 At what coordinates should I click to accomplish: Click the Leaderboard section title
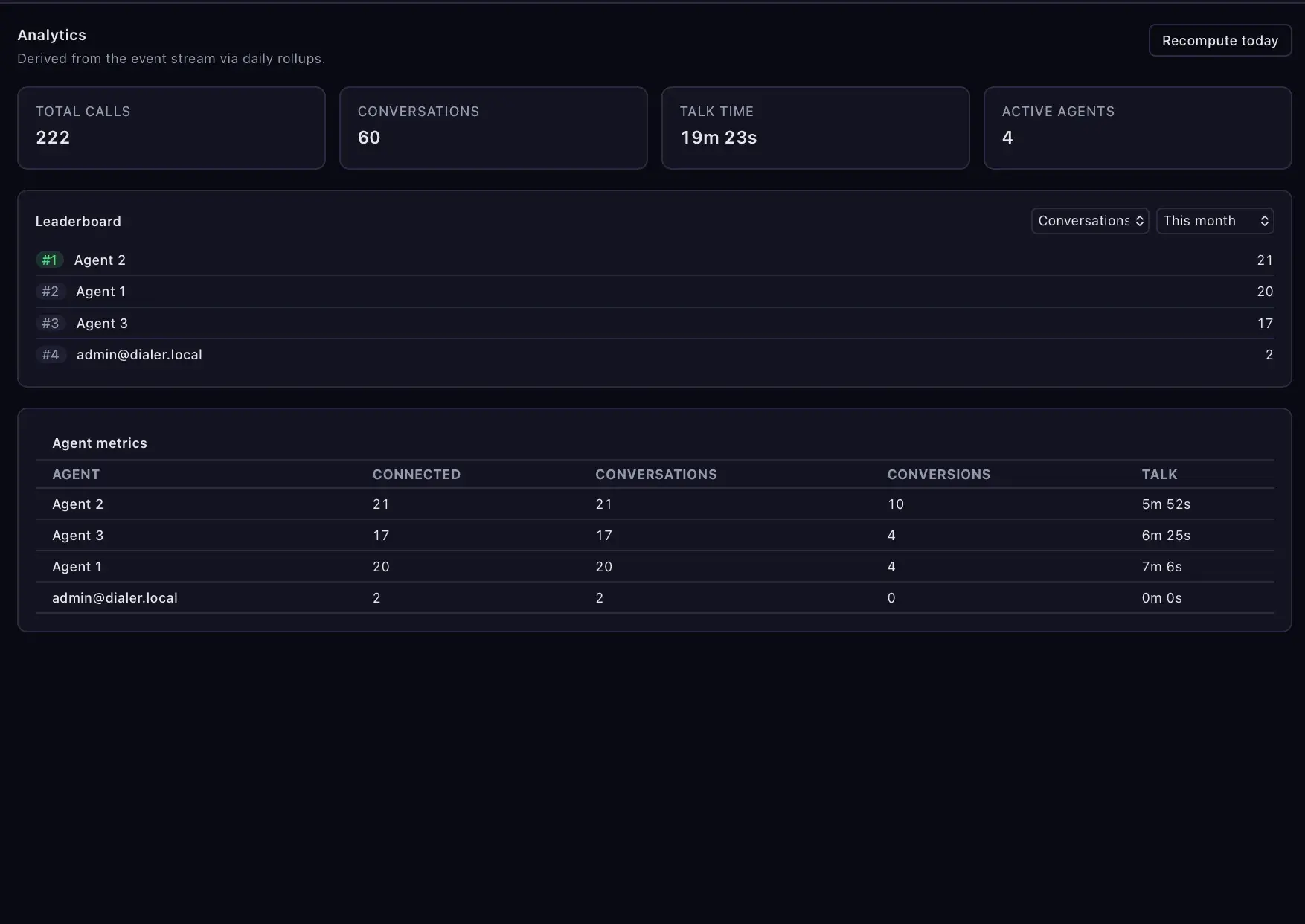[78, 221]
